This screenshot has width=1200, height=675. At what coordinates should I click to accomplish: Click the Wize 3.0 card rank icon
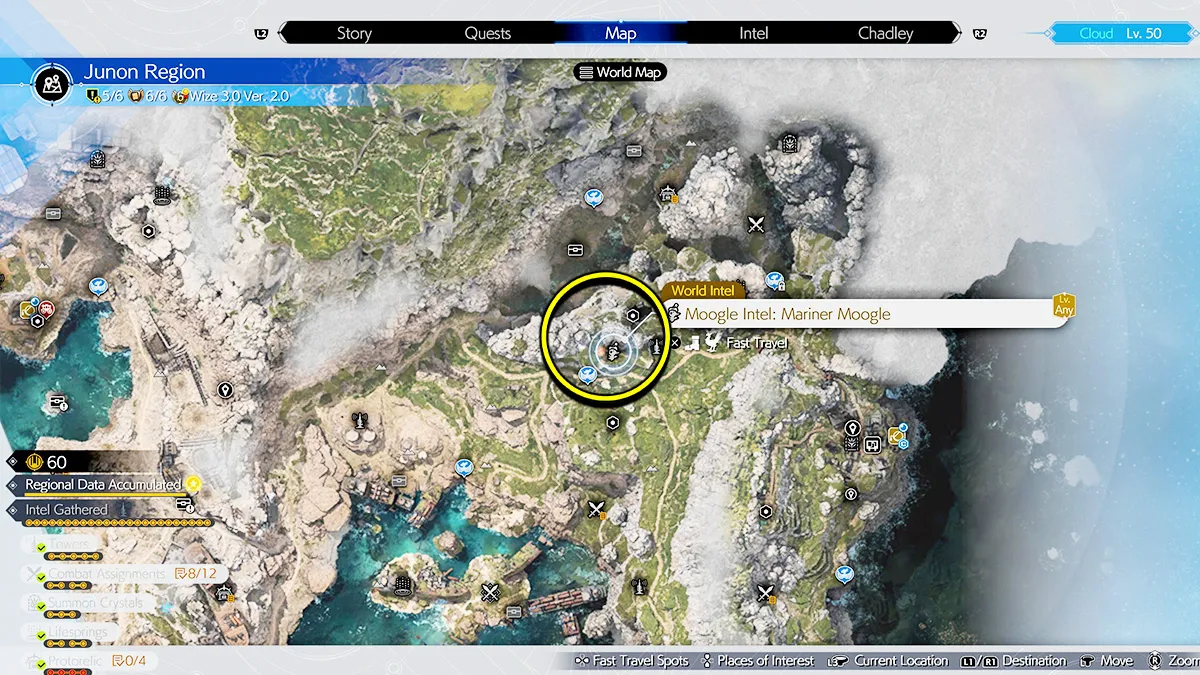181,97
